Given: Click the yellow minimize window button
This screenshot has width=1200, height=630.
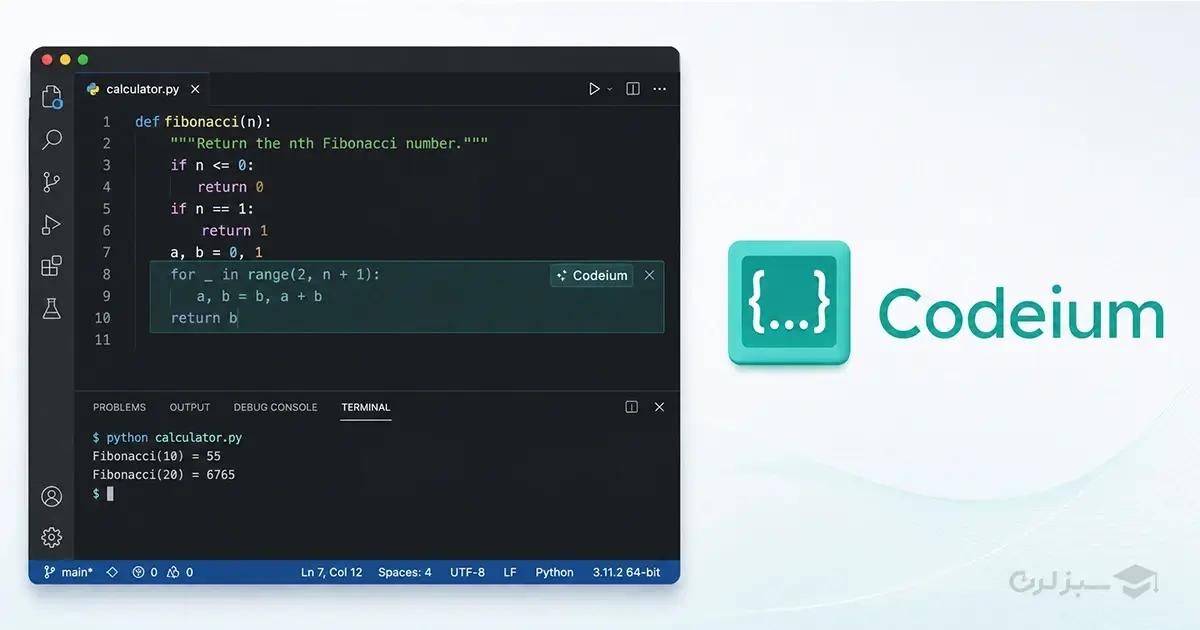Looking at the screenshot, I should [66, 60].
